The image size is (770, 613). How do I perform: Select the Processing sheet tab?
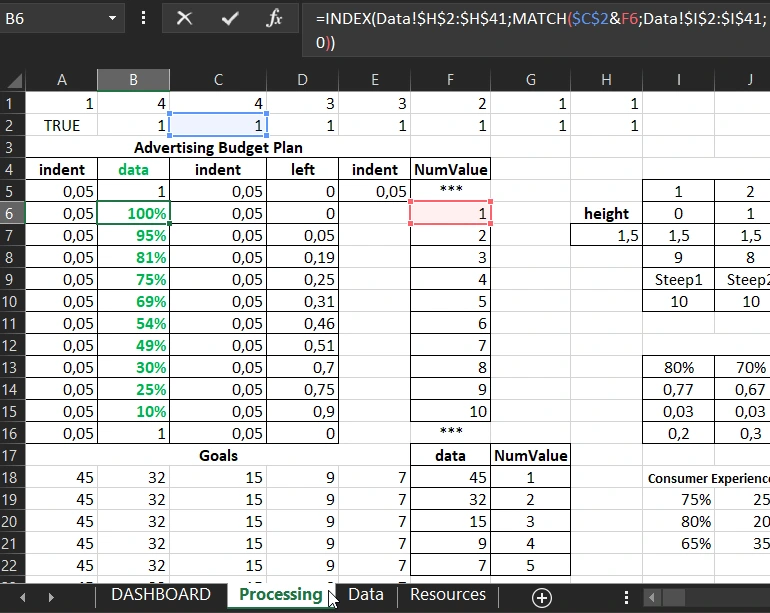click(280, 594)
